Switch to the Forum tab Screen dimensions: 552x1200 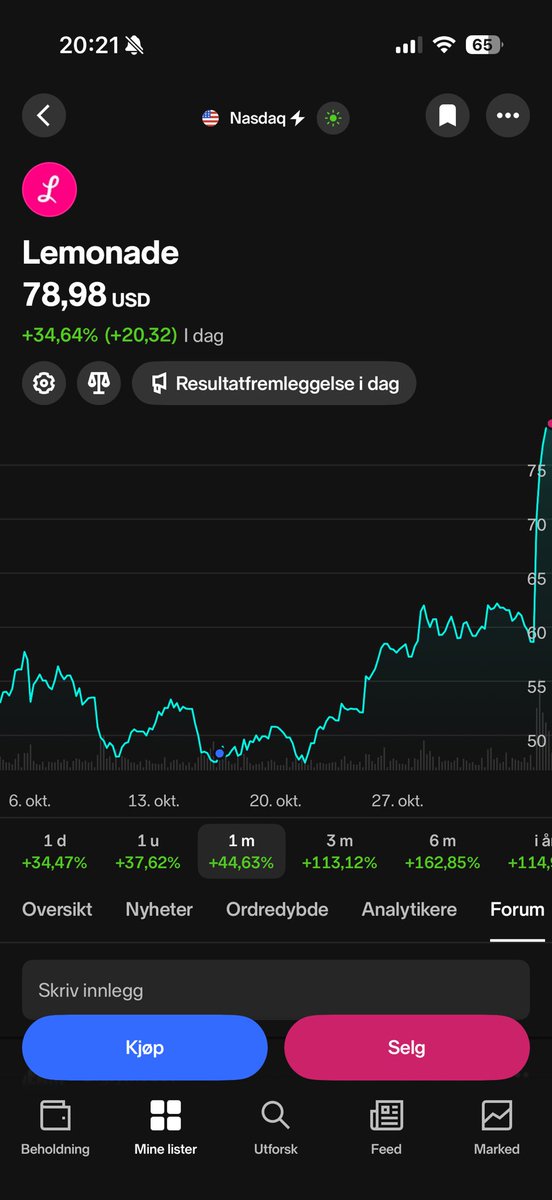point(517,909)
